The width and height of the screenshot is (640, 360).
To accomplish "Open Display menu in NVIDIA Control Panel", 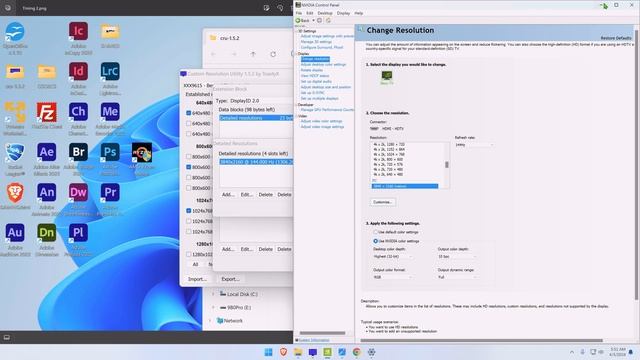I will (x=343, y=13).
